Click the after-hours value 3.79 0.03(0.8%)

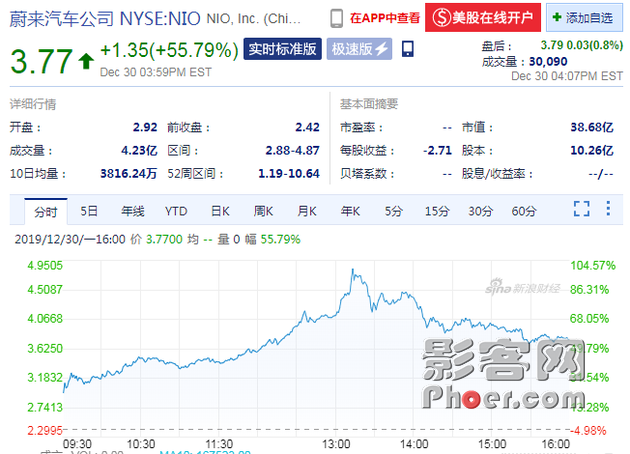(581, 45)
